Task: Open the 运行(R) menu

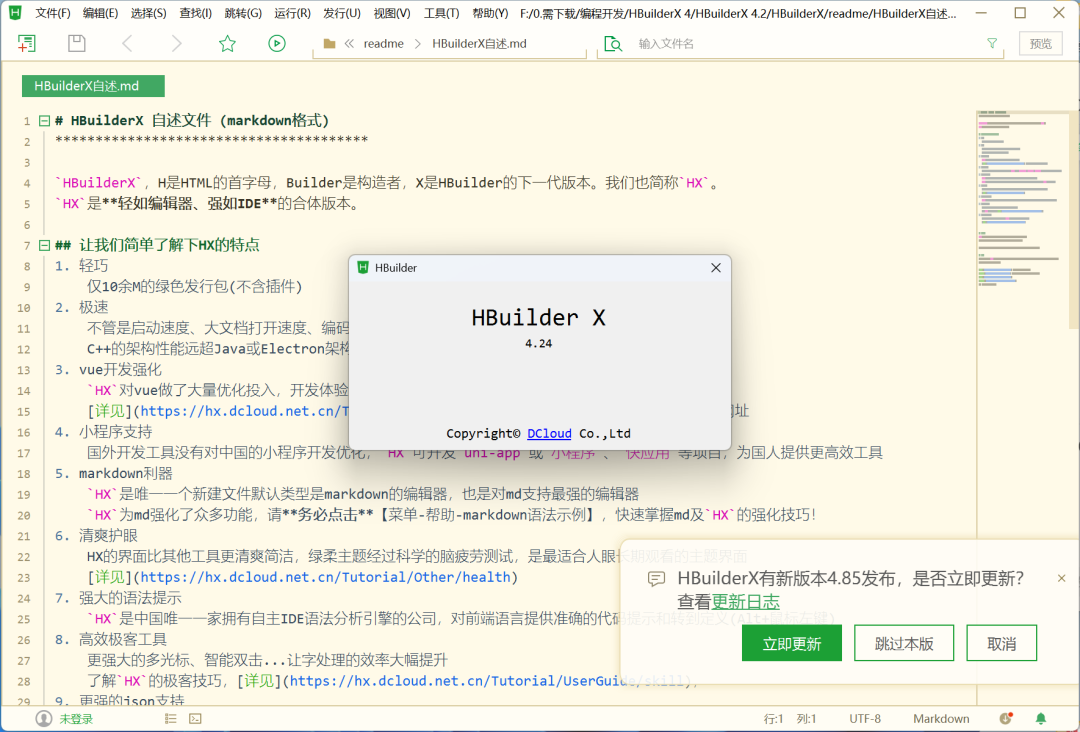Action: click(292, 13)
